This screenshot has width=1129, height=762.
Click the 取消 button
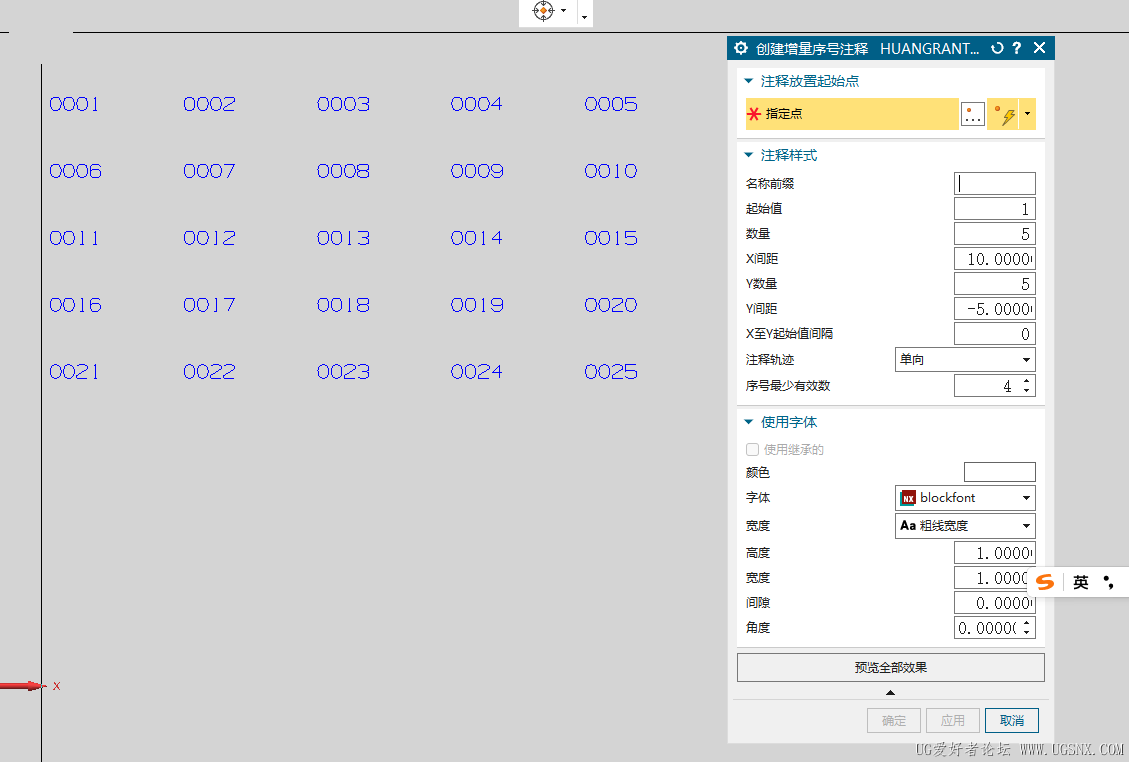[x=1011, y=720]
